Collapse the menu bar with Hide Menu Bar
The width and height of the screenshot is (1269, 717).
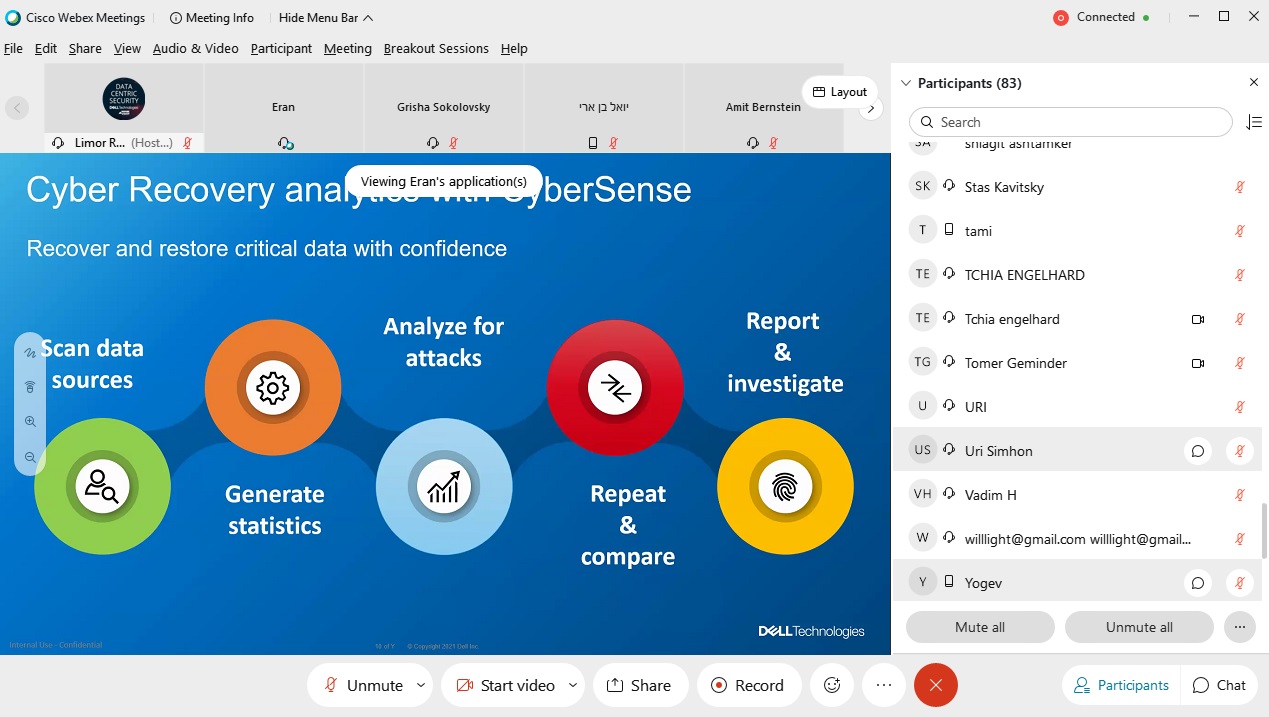[326, 17]
